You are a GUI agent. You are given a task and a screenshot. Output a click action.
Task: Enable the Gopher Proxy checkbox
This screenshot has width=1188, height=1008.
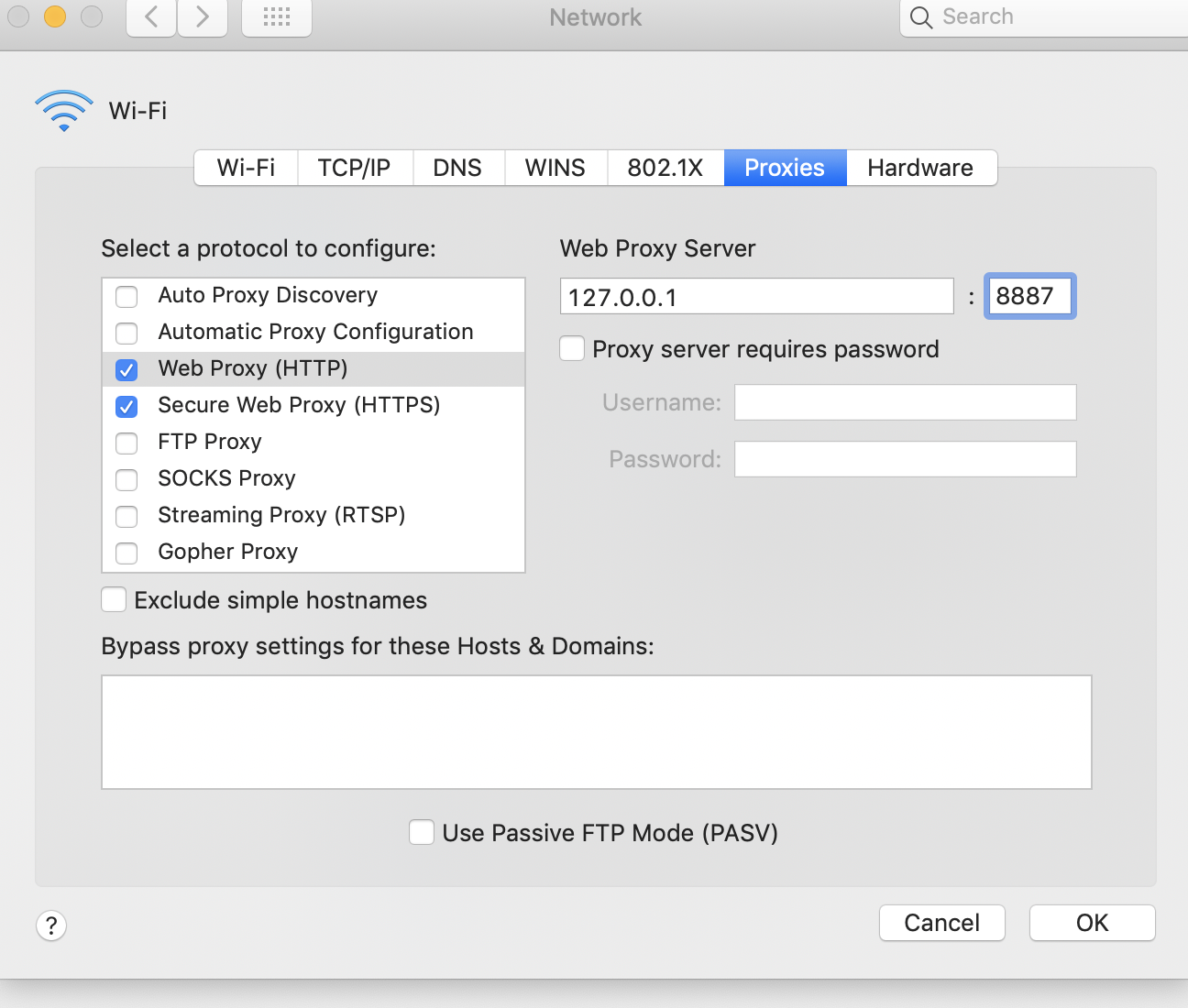click(x=126, y=553)
